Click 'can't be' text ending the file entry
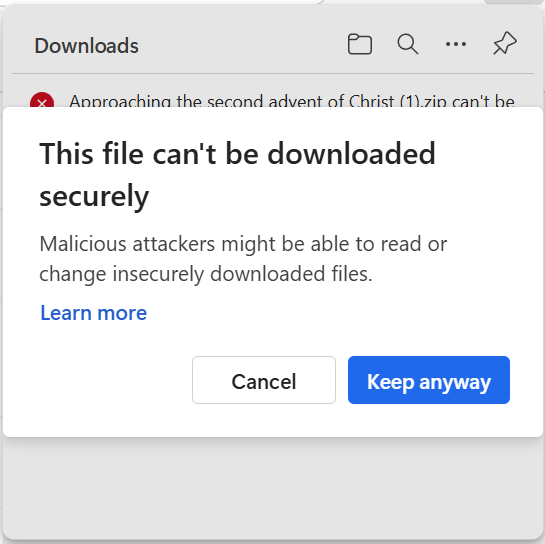Viewport: 545px width, 544px height. coord(483,101)
